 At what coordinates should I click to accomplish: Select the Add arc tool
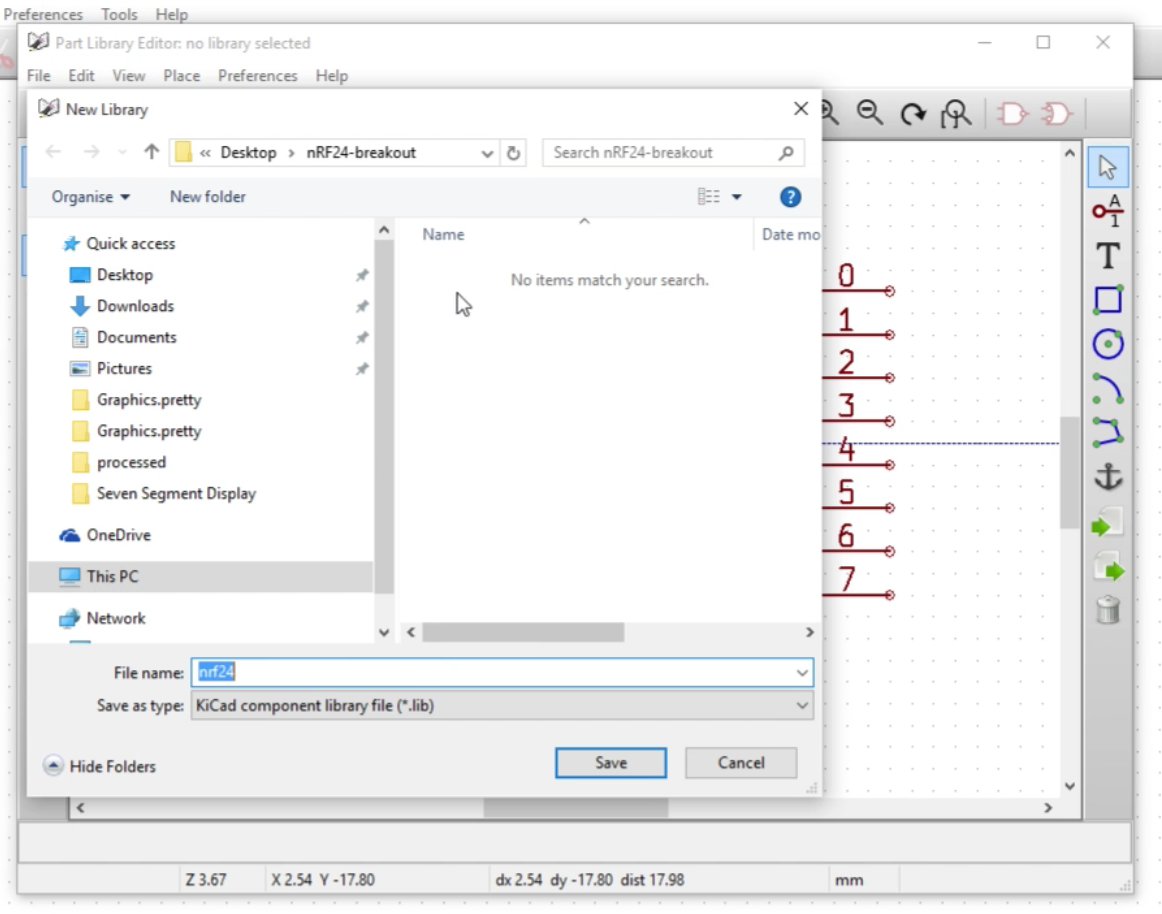1108,388
